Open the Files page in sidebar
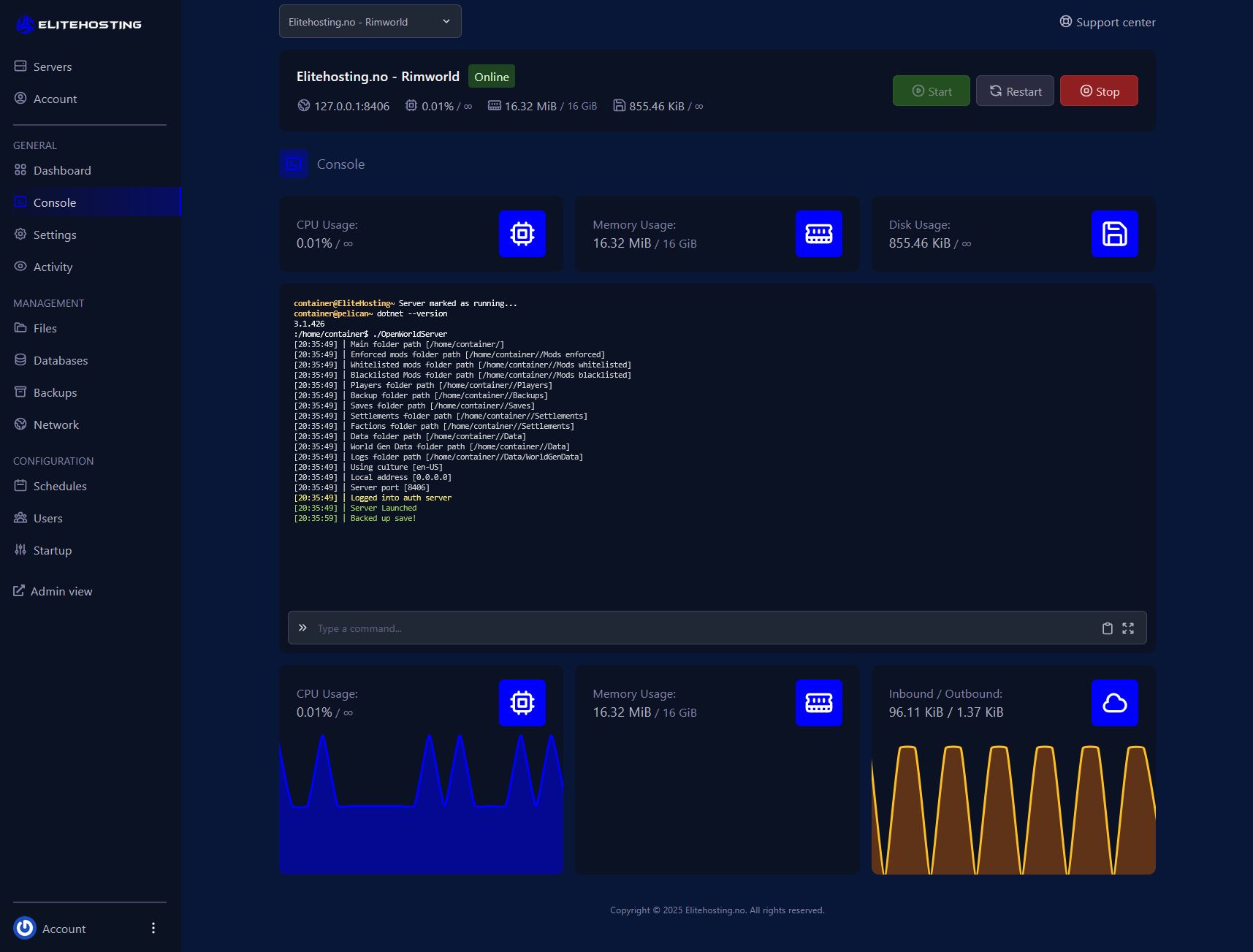 (x=45, y=328)
